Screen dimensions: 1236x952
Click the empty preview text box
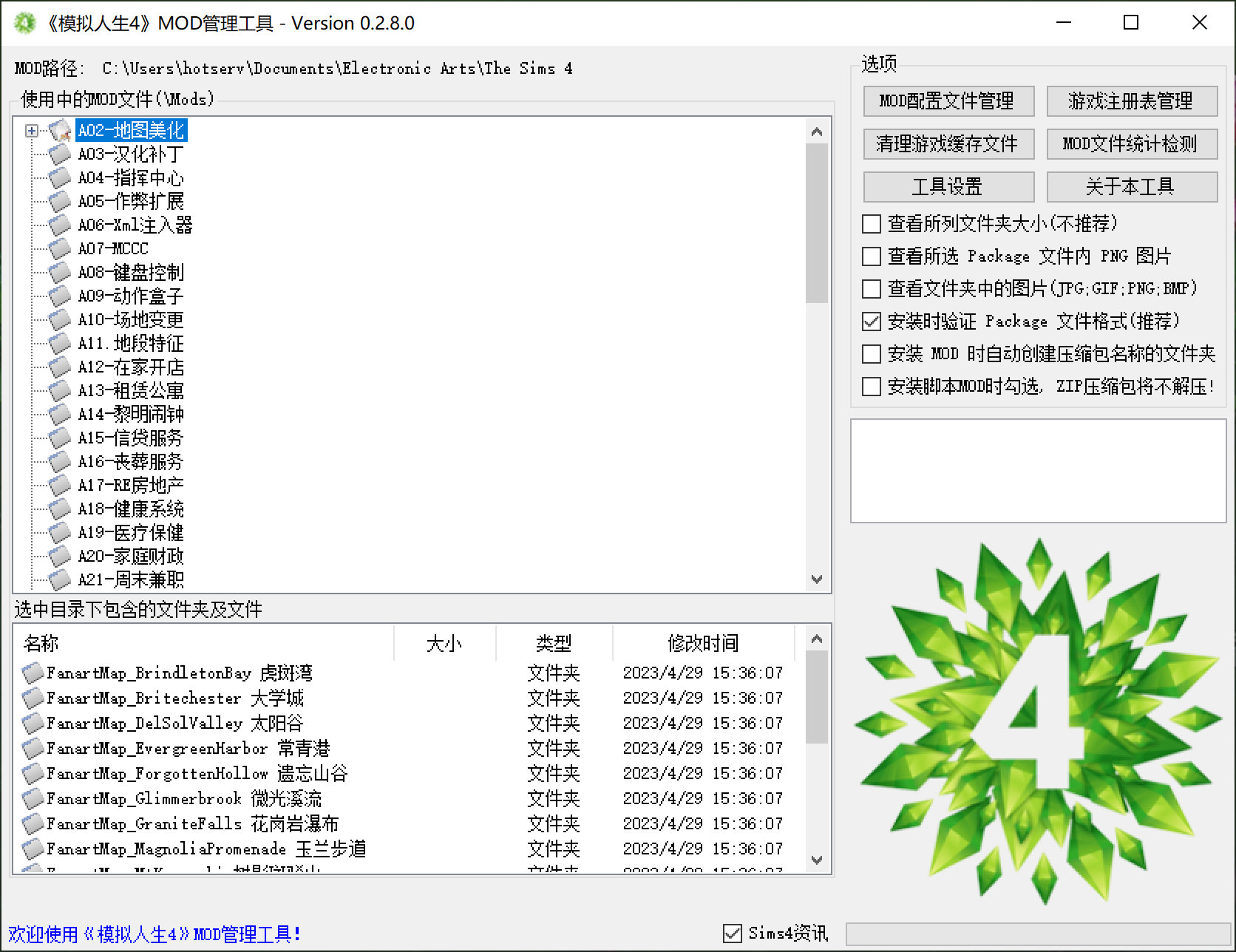1038,471
